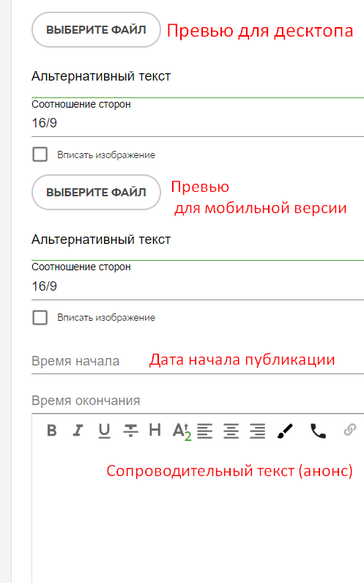Screen dimensions: 364x583
Task: Click the phone icon in toolbar
Action: pos(318,431)
